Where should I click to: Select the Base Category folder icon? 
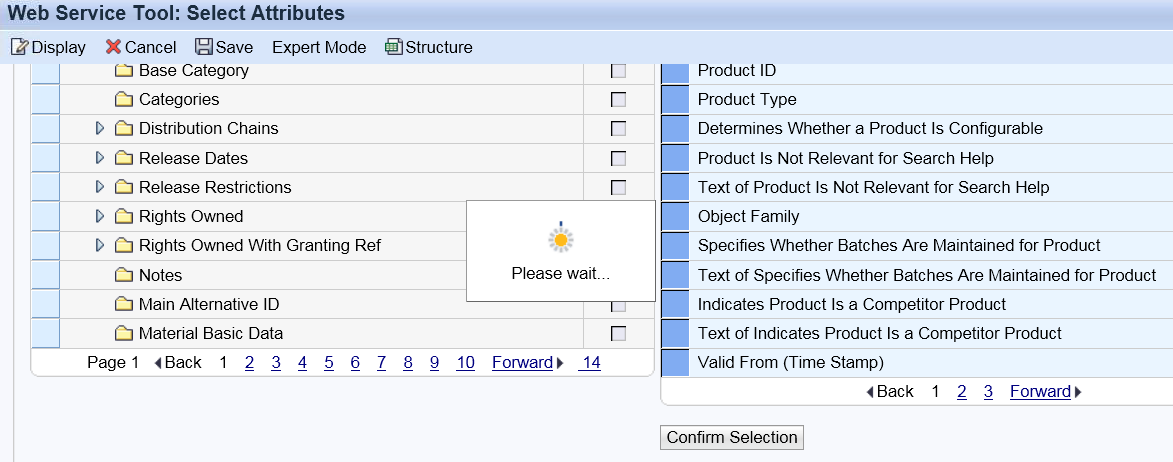(124, 71)
